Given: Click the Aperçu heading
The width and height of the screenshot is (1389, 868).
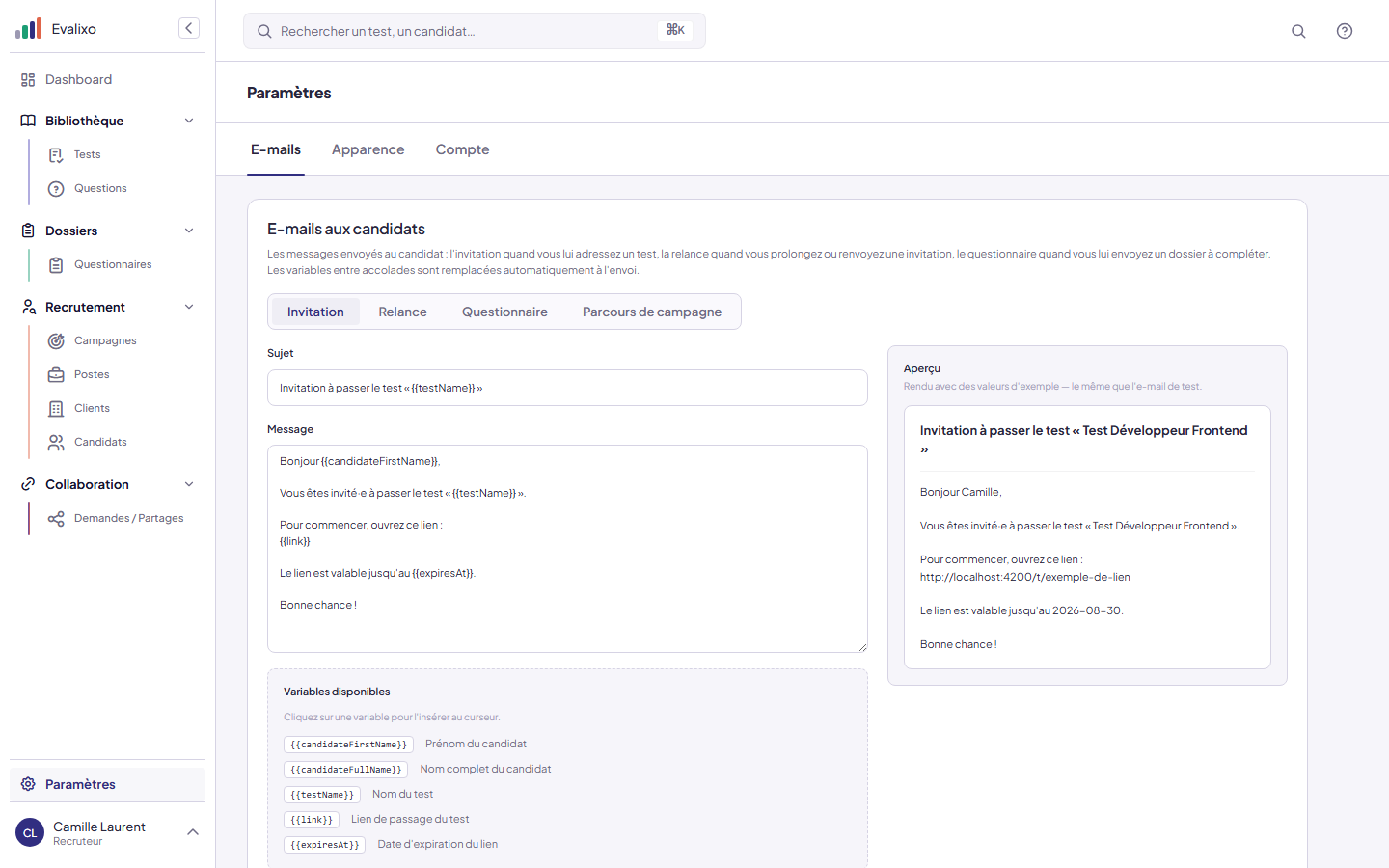Looking at the screenshot, I should tap(922, 368).
